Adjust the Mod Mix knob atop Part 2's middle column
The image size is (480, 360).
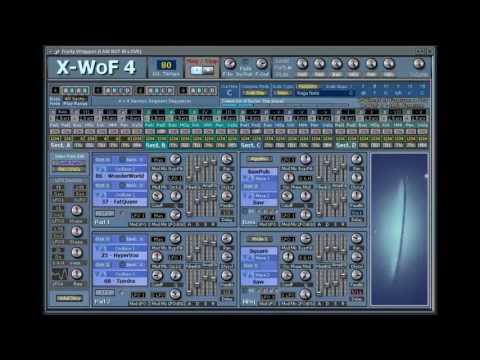pos(175,239)
